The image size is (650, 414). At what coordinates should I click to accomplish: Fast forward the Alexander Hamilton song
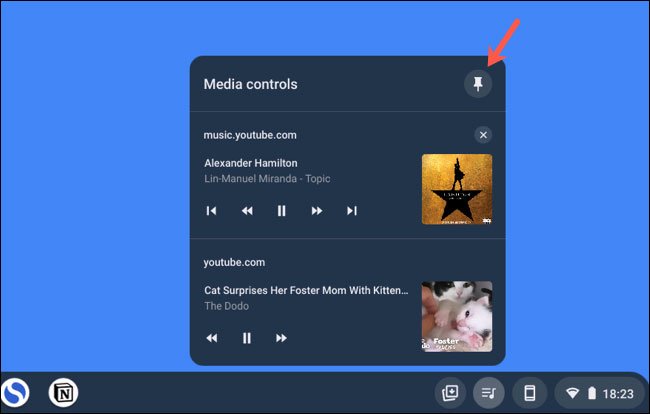point(317,211)
